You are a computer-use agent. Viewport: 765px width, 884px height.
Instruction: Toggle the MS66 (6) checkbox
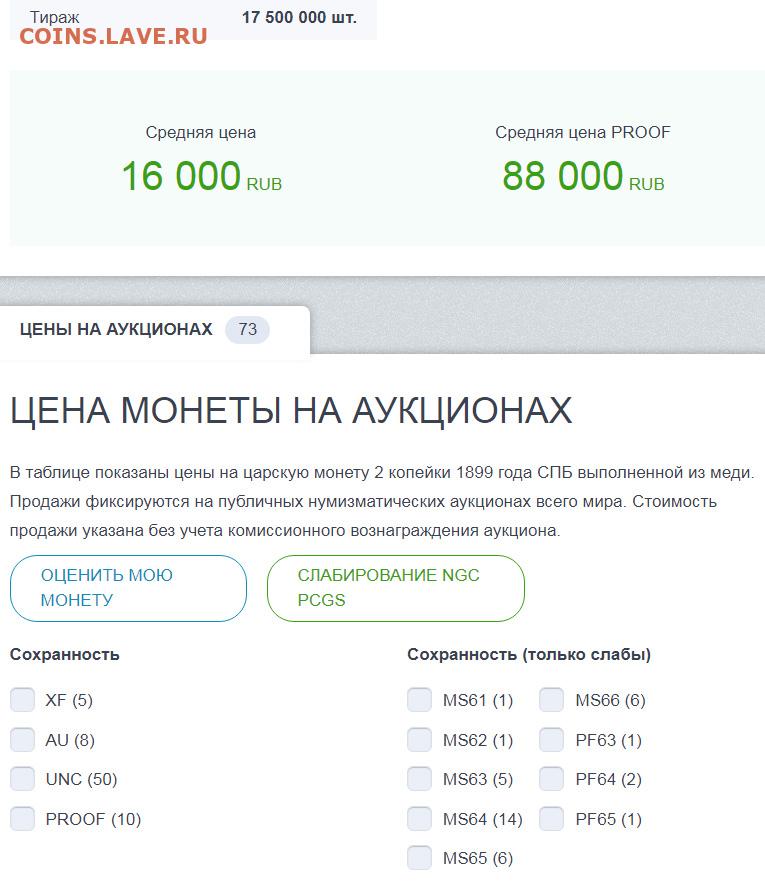551,700
